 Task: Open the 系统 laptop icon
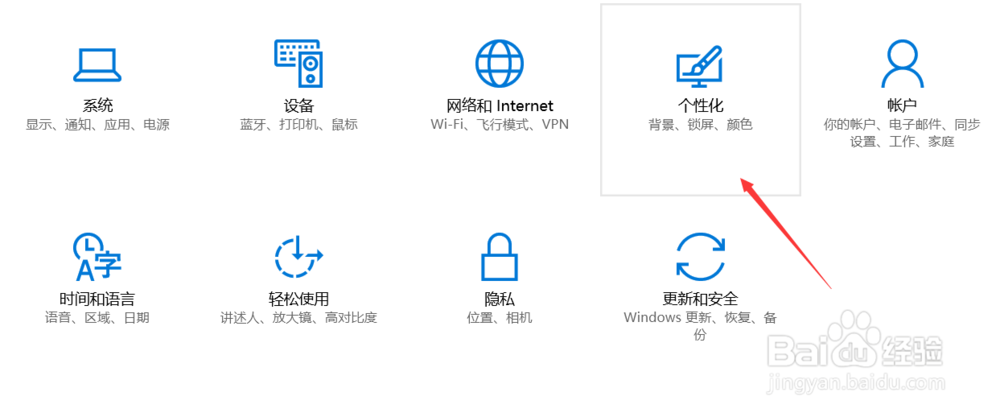point(97,64)
